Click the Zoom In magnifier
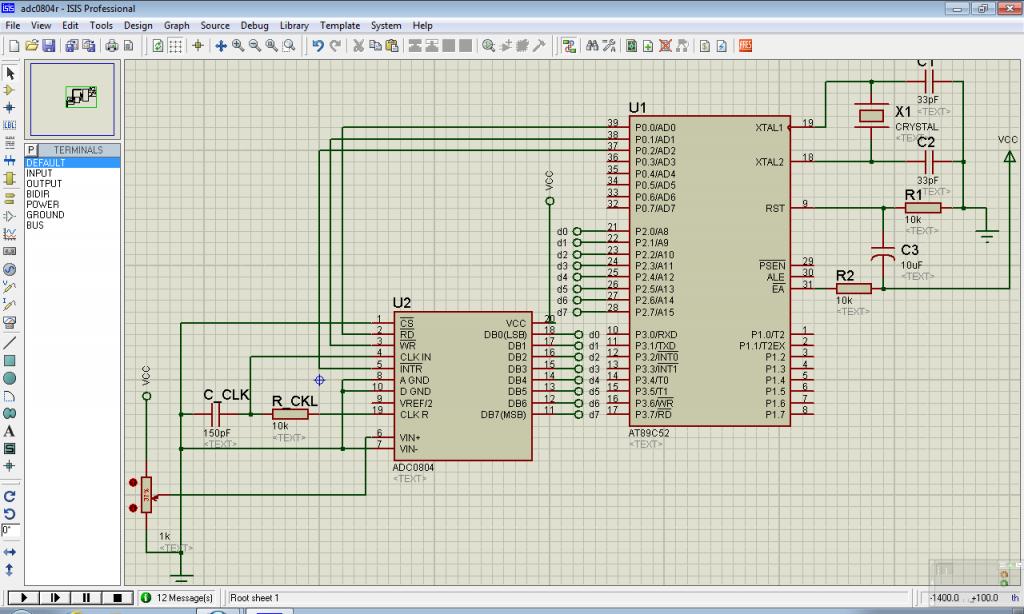Viewport: 1024px width, 614px height. 238,46
